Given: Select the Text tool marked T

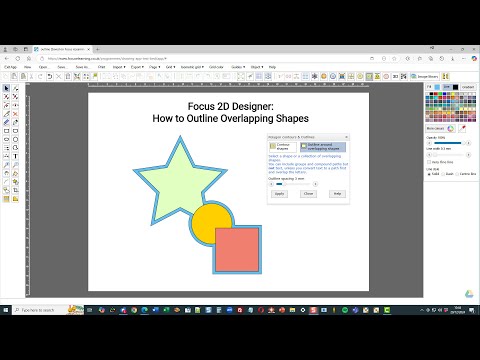Looking at the screenshot, I should coord(15,156).
